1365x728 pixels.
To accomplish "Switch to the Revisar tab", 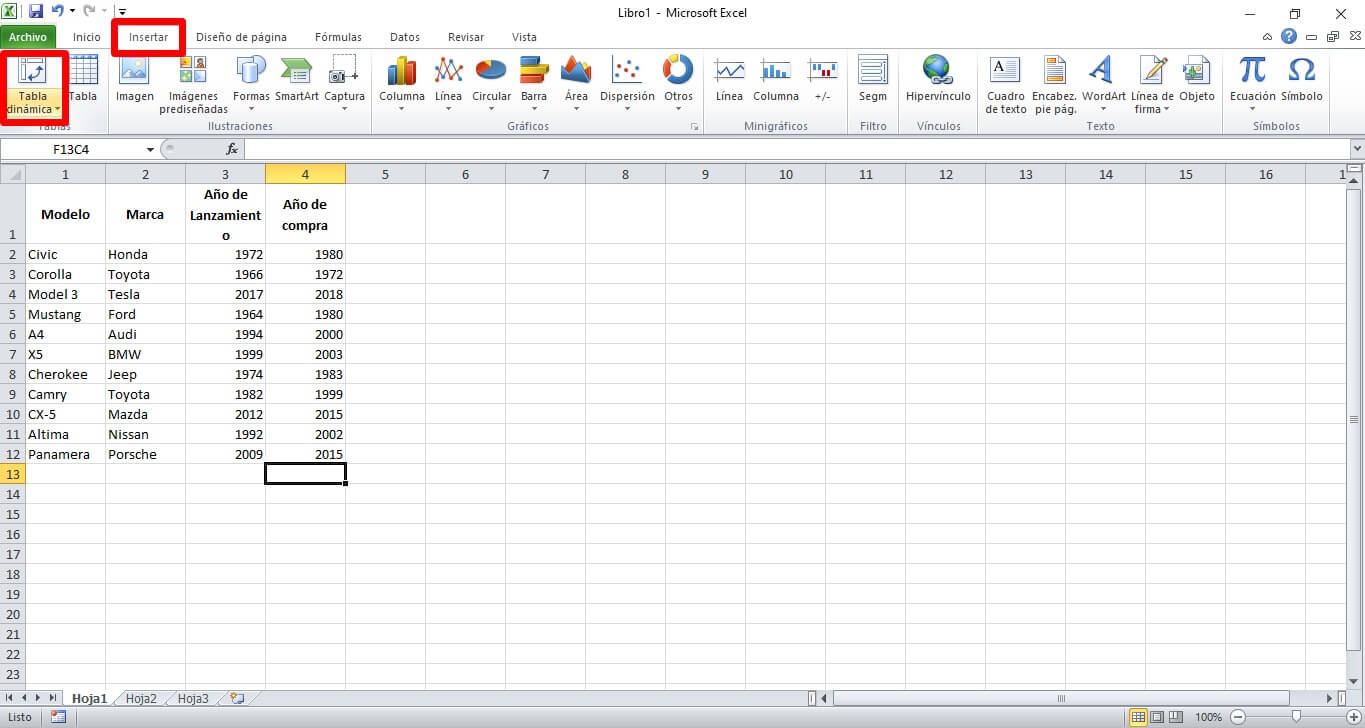I will tap(466, 37).
